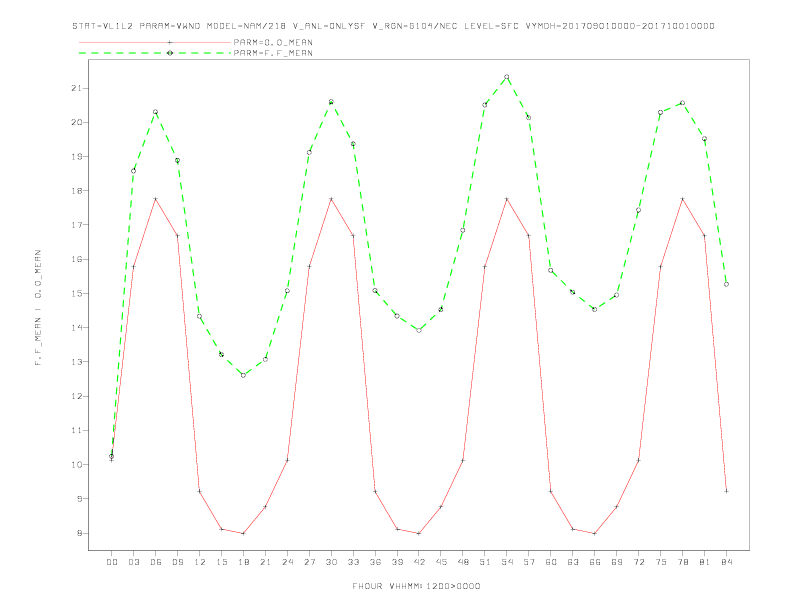Click x-axis tick label 63
Image resolution: width=792 pixels, height=612 pixels.
coord(573,562)
